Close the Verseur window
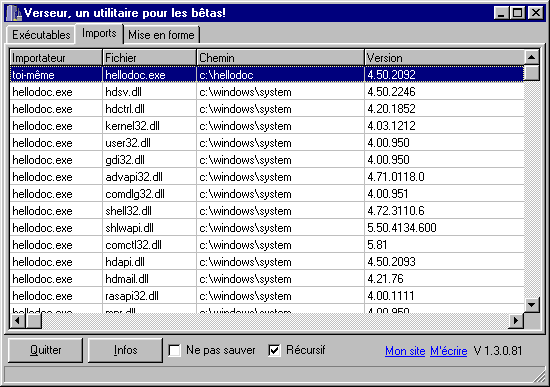The width and height of the screenshot is (550, 387). 536,13
